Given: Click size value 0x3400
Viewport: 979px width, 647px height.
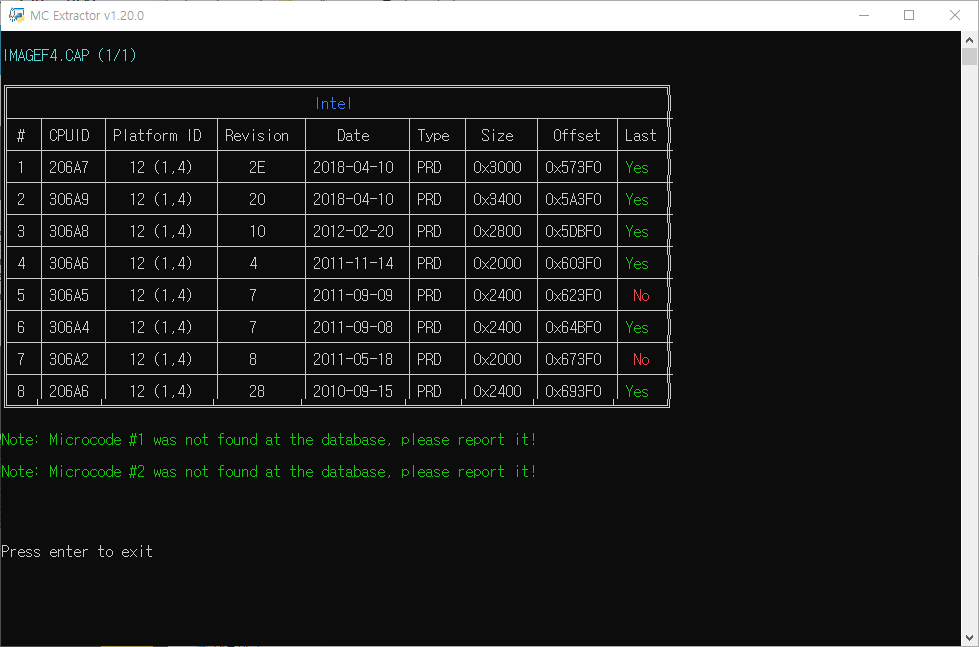Looking at the screenshot, I should click(x=498, y=199).
